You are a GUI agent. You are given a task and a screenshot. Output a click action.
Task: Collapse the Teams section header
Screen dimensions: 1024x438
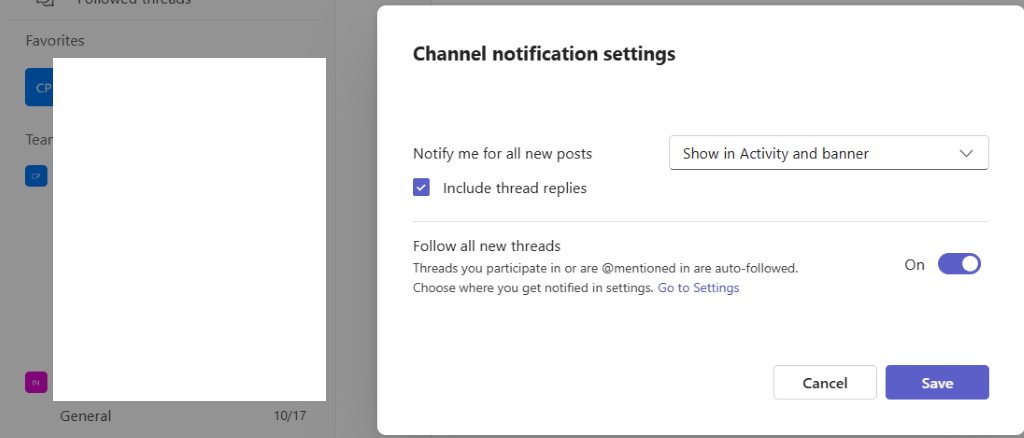point(38,140)
